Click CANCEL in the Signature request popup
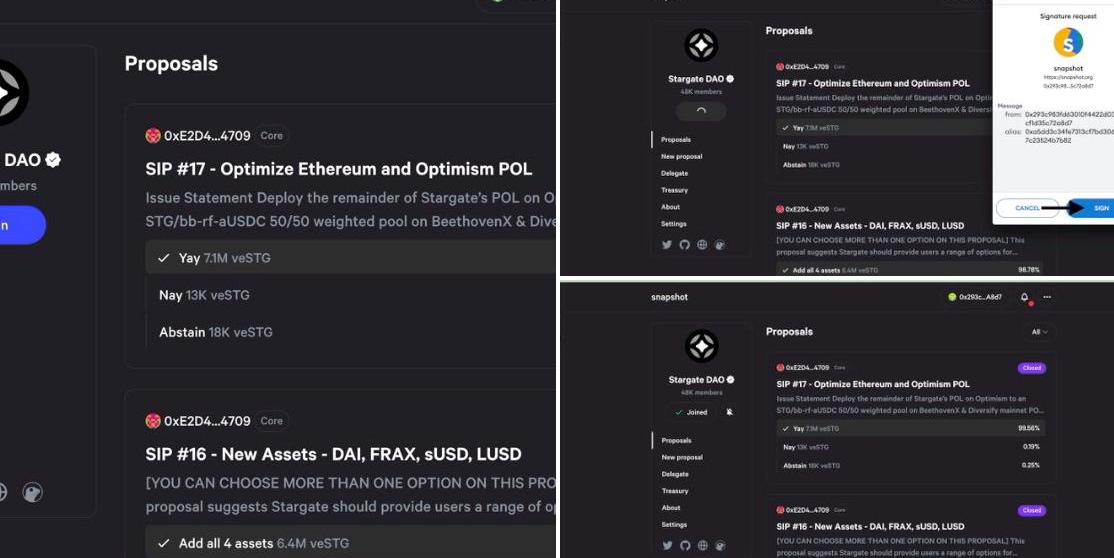 [1027, 208]
